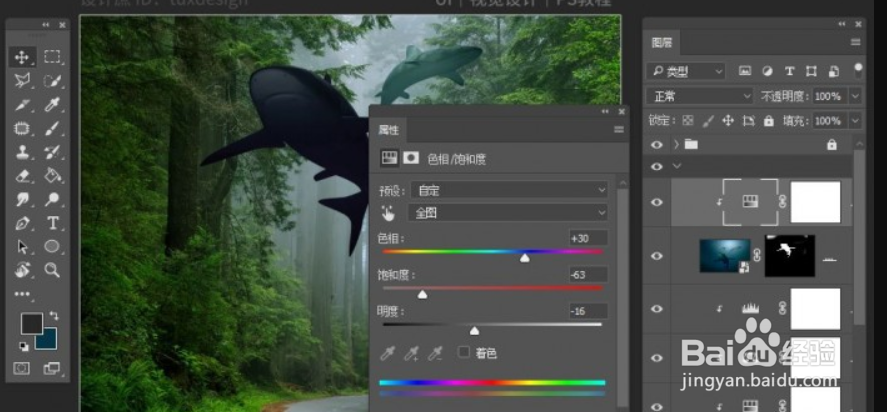The image size is (887, 412).
Task: Open the layer kind 类型 filter dropdown
Action: click(x=686, y=71)
